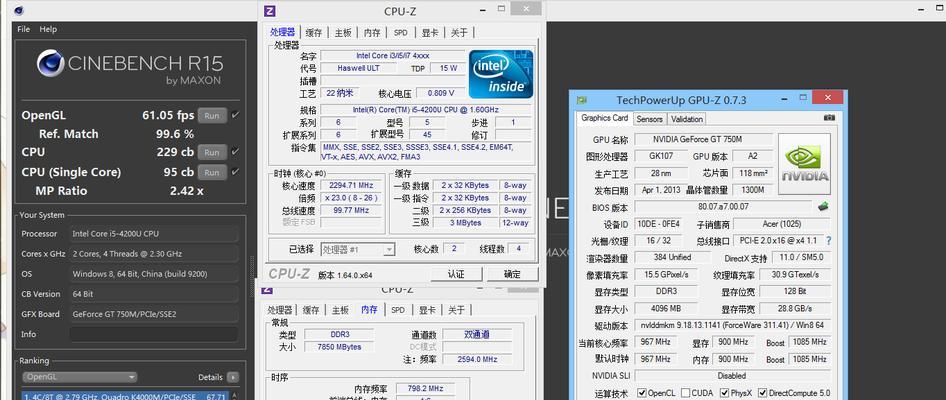Switch to 处理器 tab in memory CPU-Z window
946x400 pixels.
pyautogui.click(x=280, y=310)
